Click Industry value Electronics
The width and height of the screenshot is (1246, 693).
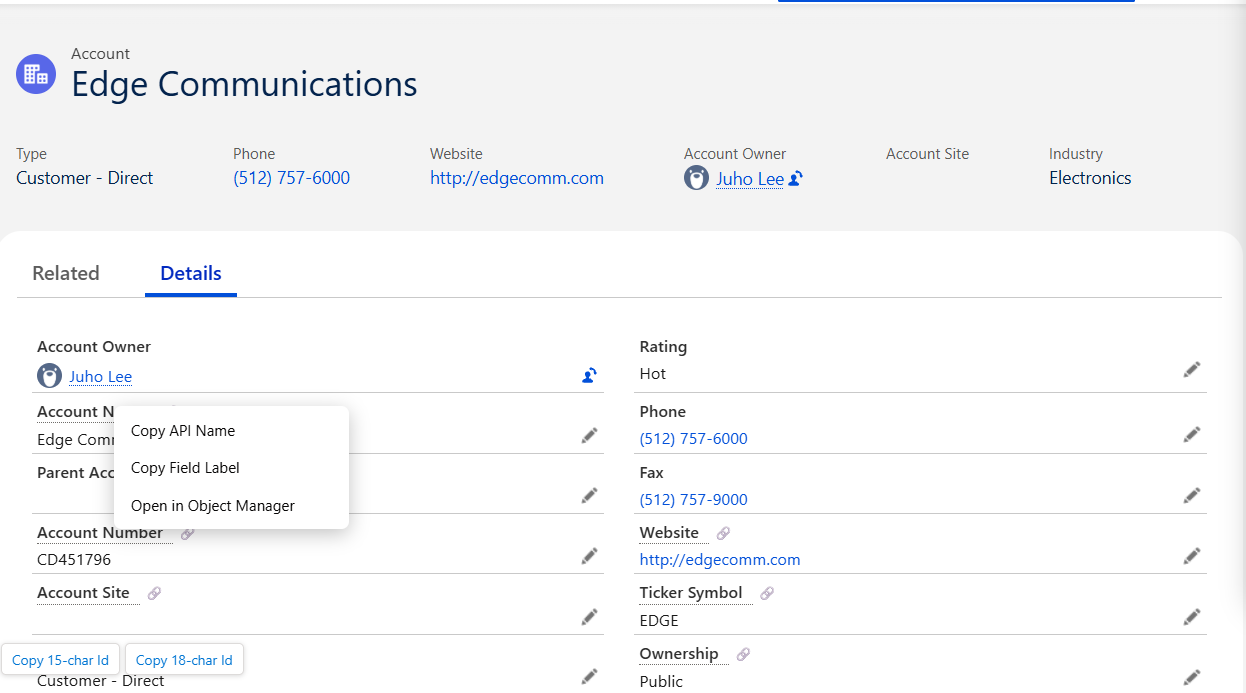[x=1090, y=178]
